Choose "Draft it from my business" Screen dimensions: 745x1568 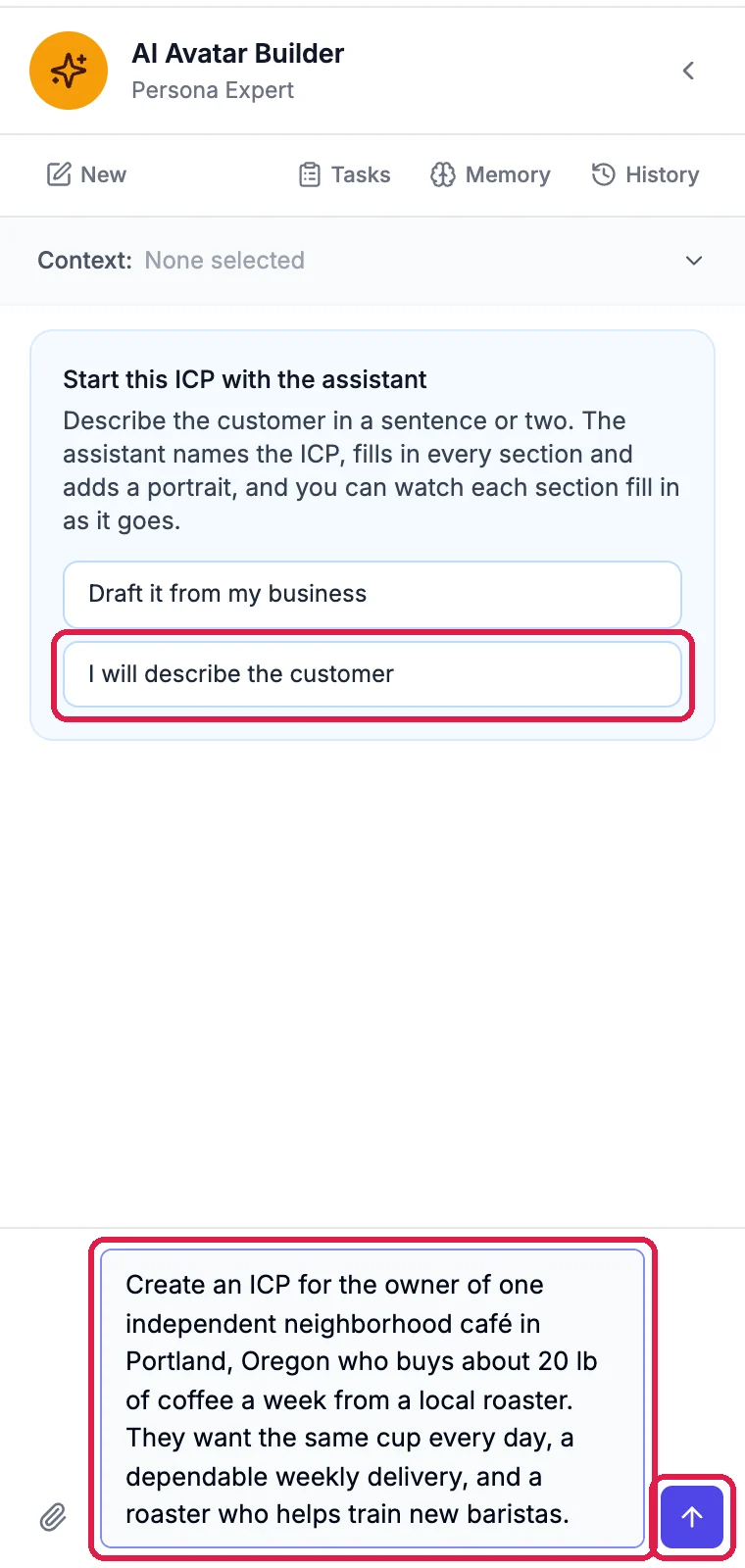(372, 594)
